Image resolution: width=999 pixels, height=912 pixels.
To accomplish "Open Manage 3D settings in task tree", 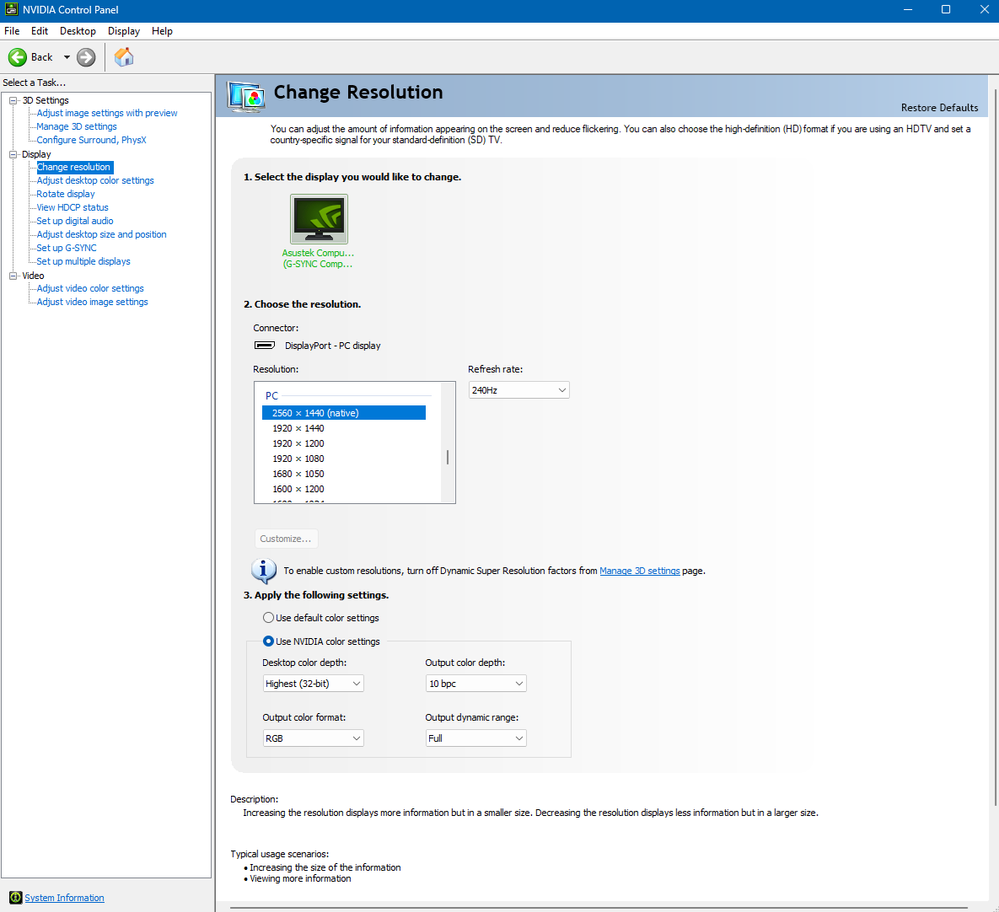I will (x=76, y=126).
